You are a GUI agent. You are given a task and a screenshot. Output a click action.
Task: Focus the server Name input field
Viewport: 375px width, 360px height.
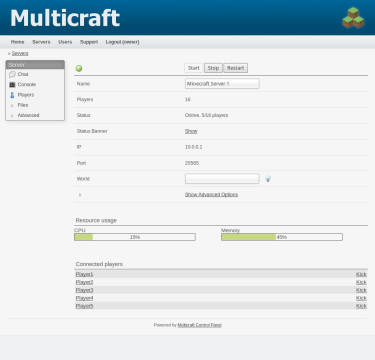[222, 84]
